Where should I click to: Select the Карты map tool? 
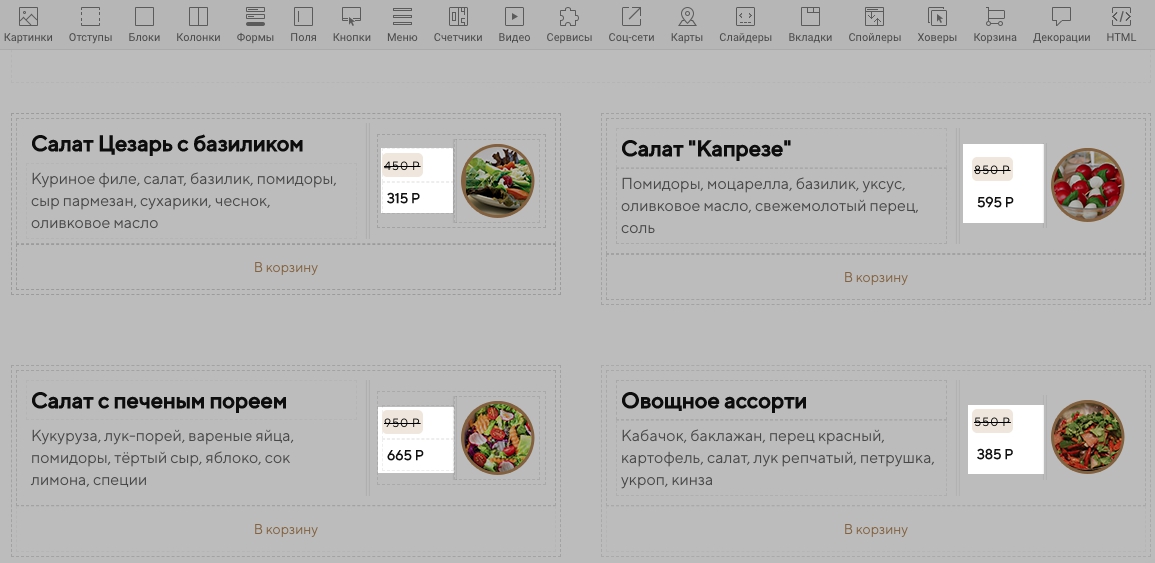click(x=687, y=24)
